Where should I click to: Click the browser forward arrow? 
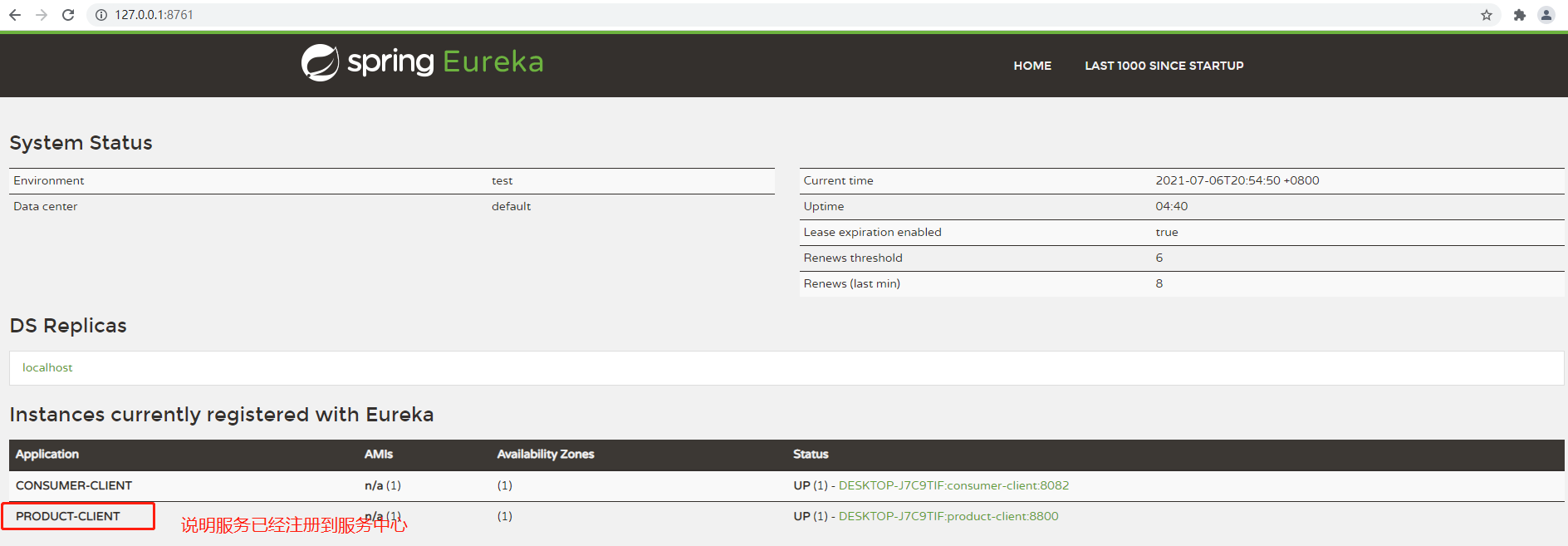(42, 15)
